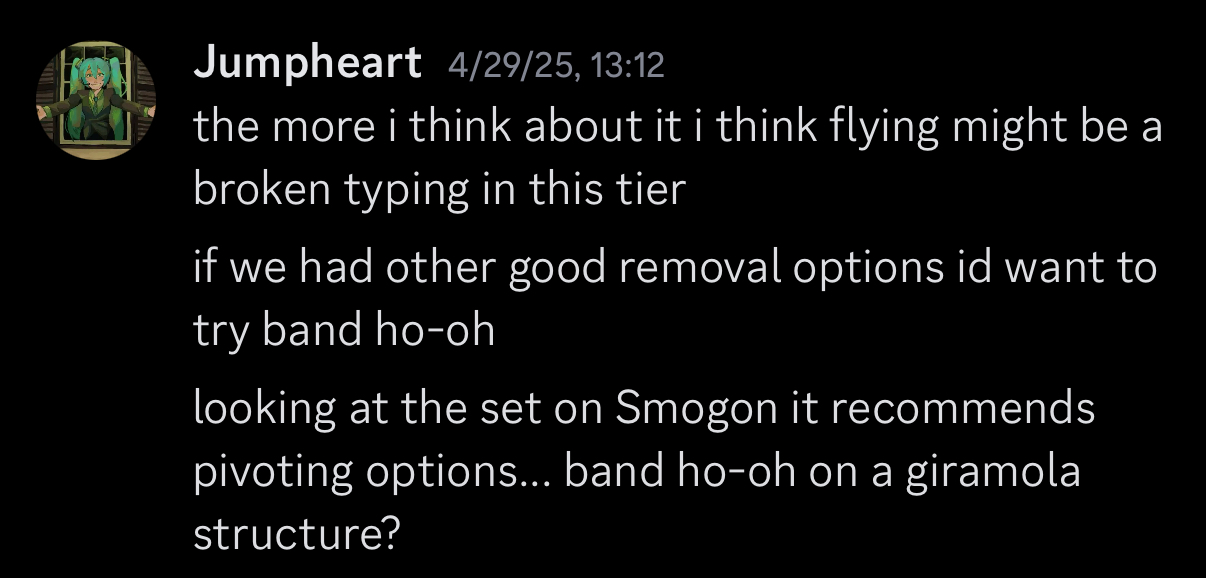This screenshot has width=1206, height=578.
Task: Click the line "broken typing in this tier"
Action: tap(439, 189)
